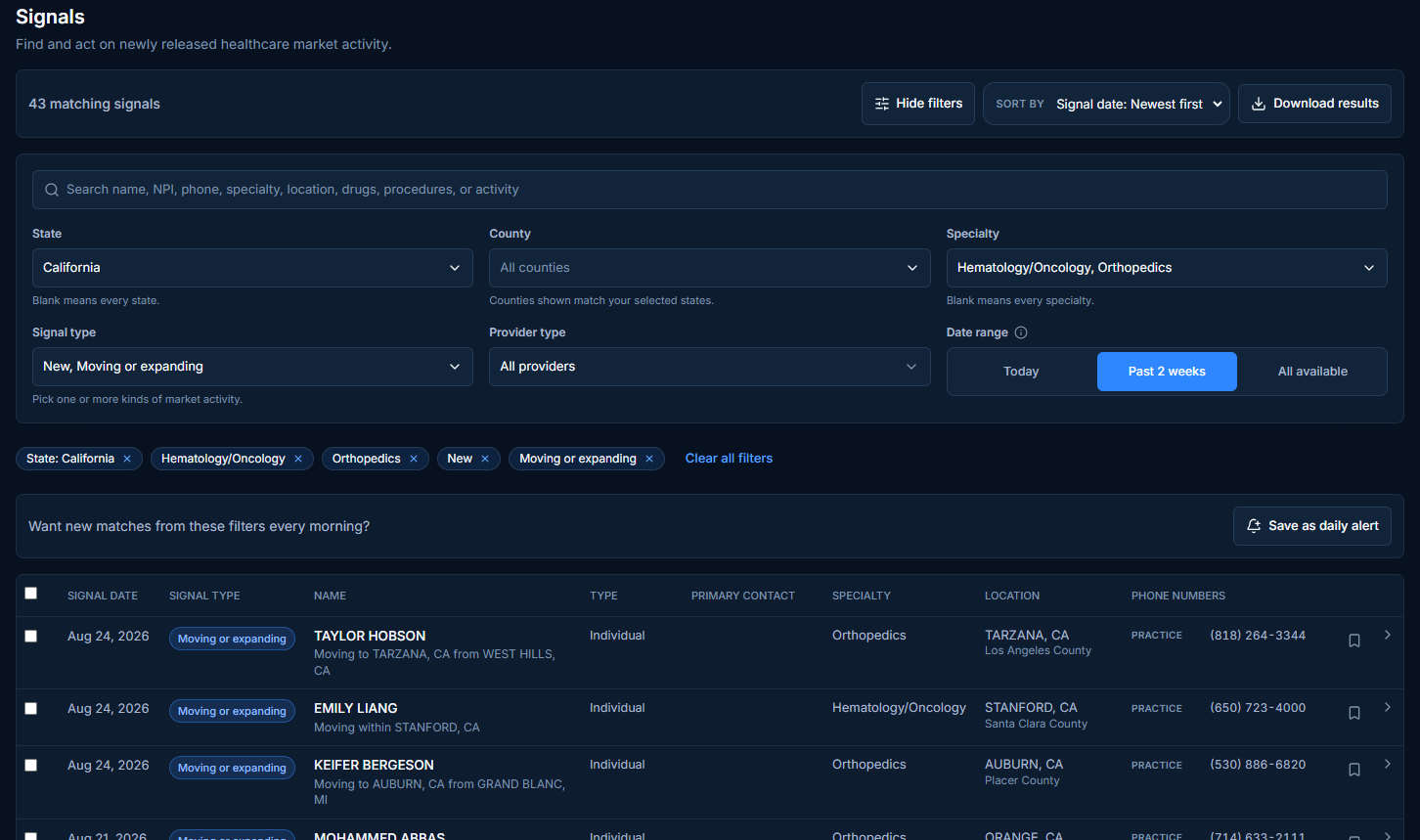This screenshot has height=840, width=1420.
Task: Expand the Provider type dropdown
Action: pyautogui.click(x=709, y=367)
